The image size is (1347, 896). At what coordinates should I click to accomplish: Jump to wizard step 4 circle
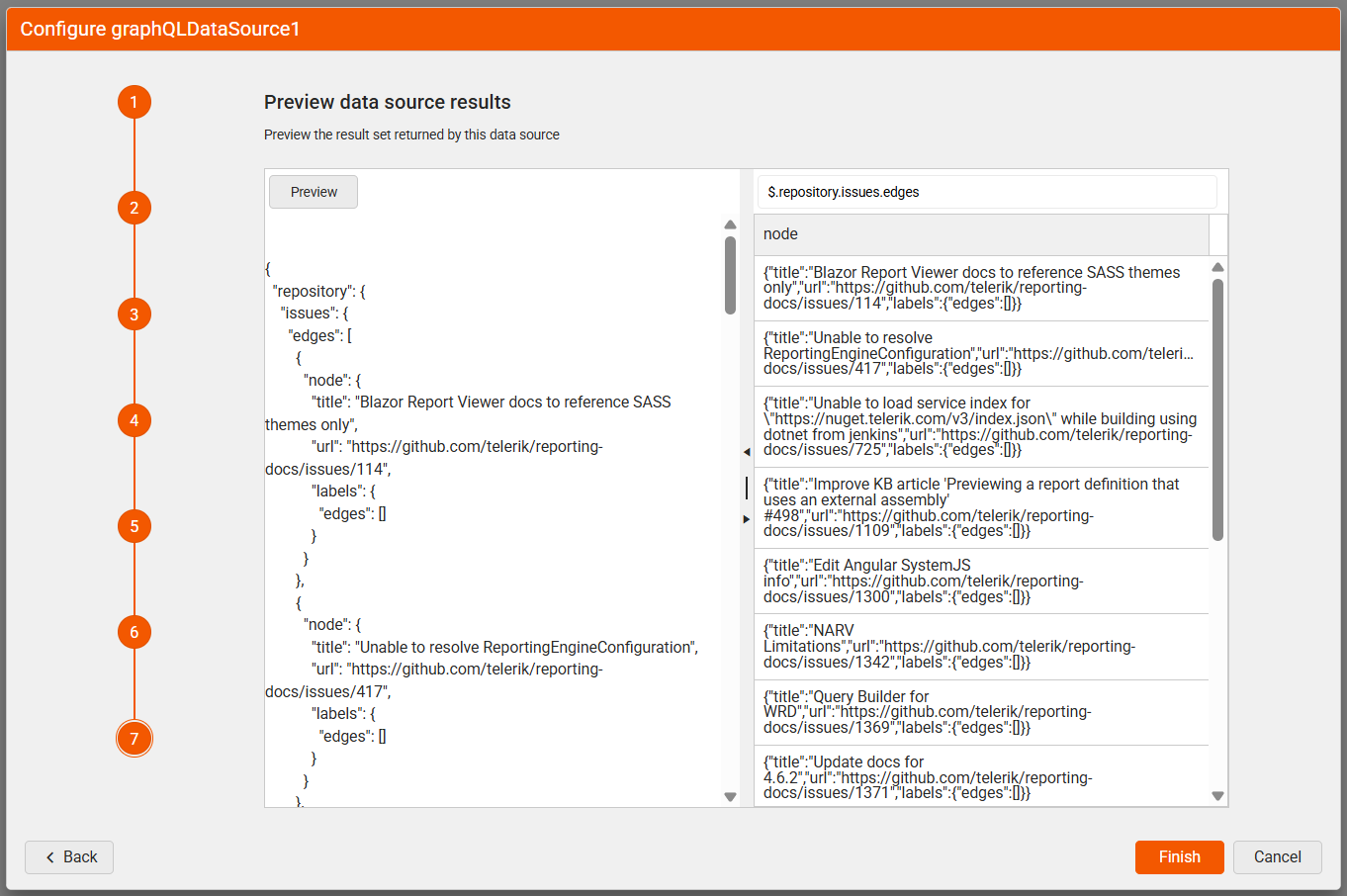pos(135,420)
